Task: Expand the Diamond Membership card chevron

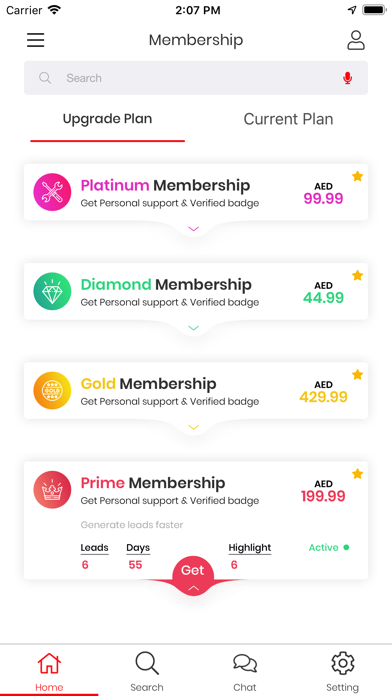Action: click(194, 328)
